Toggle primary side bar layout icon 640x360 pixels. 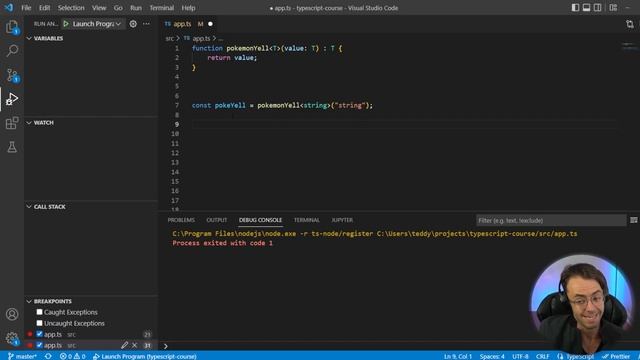(575, 8)
